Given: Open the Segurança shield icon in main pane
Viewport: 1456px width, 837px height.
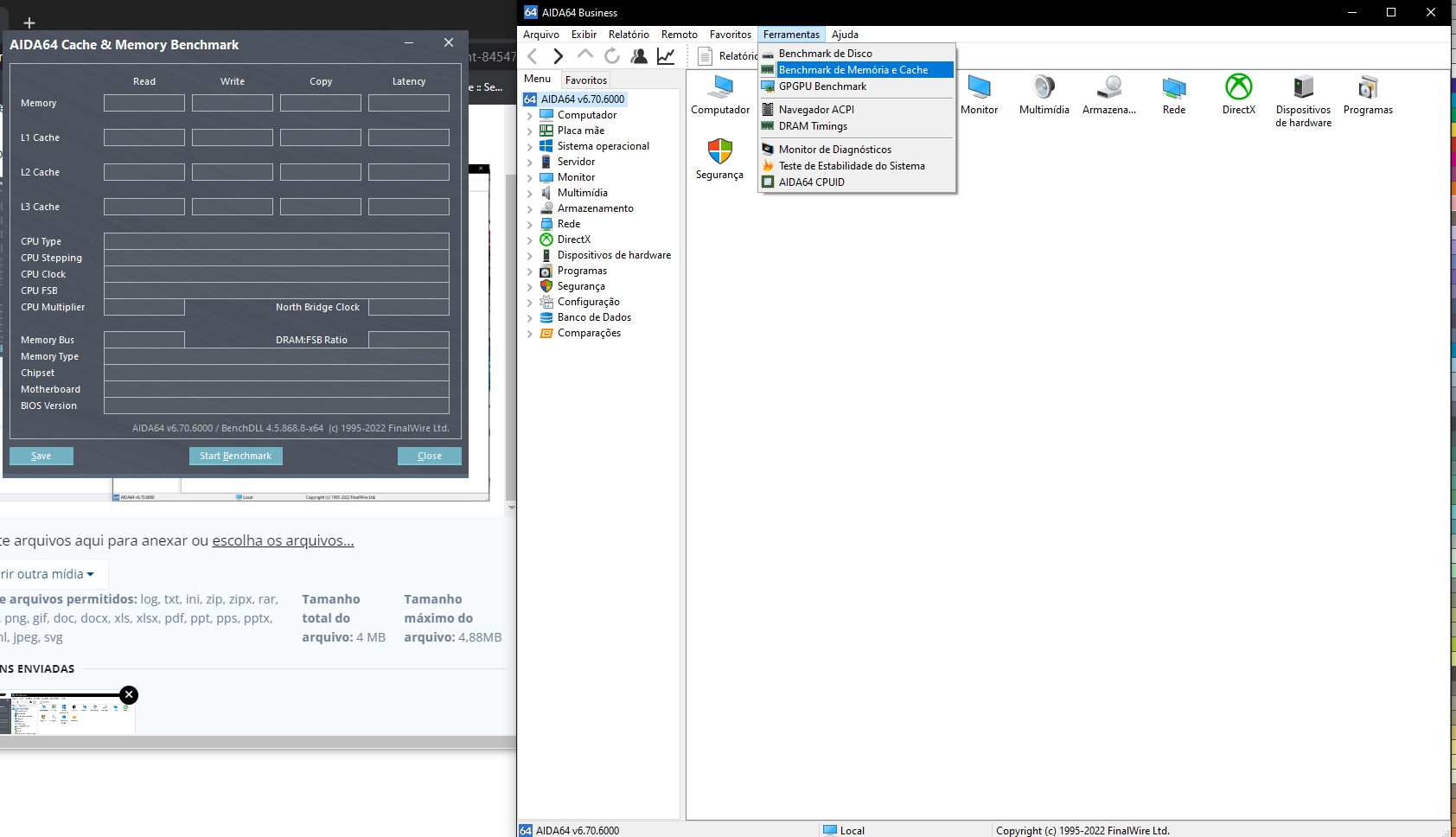Looking at the screenshot, I should coord(719,159).
